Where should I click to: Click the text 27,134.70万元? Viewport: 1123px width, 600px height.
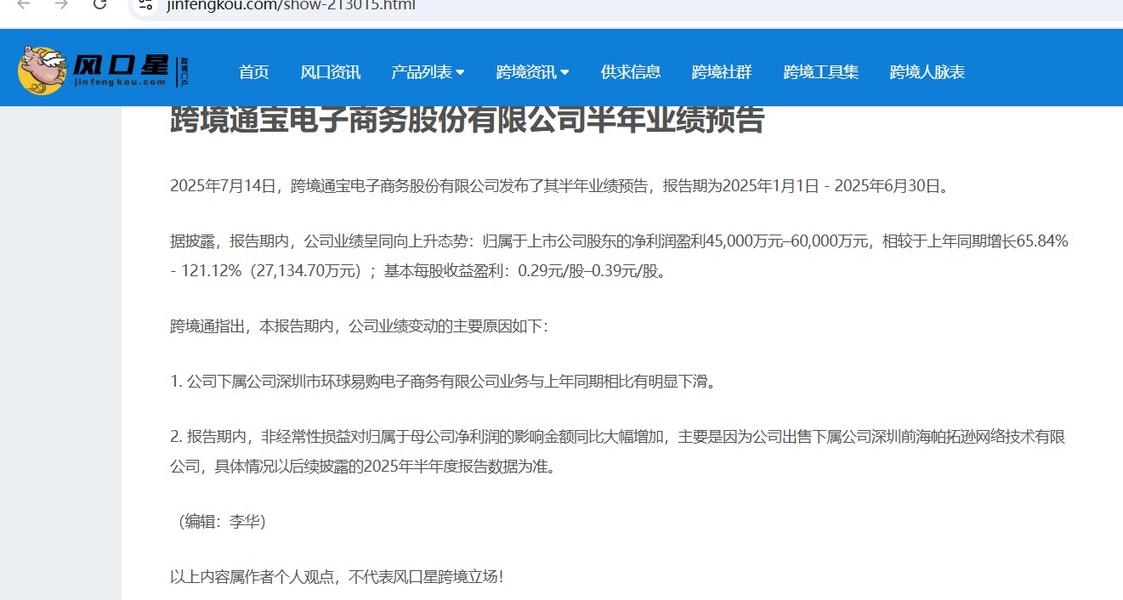coord(307,271)
